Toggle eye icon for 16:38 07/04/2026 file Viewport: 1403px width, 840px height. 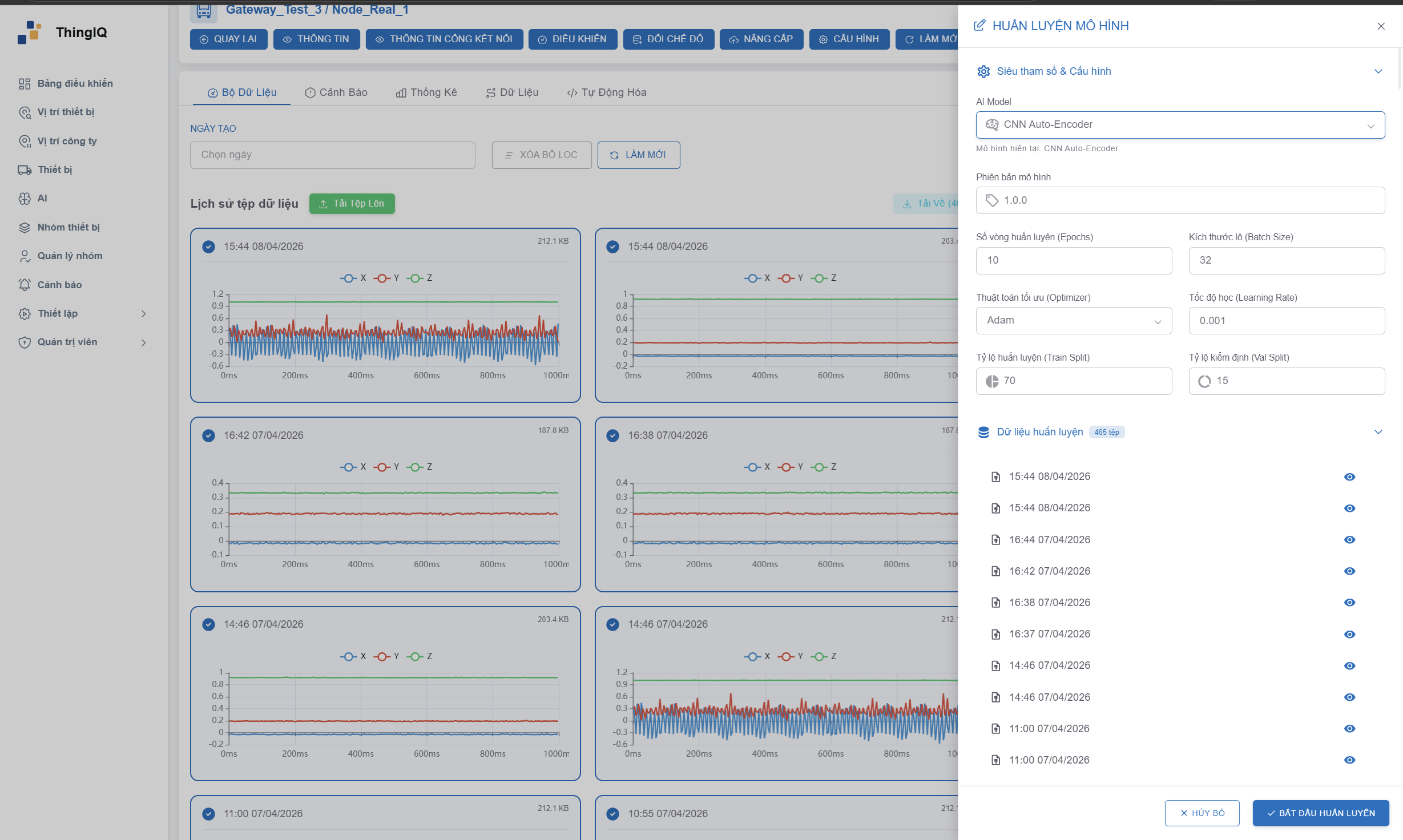[x=1349, y=603]
